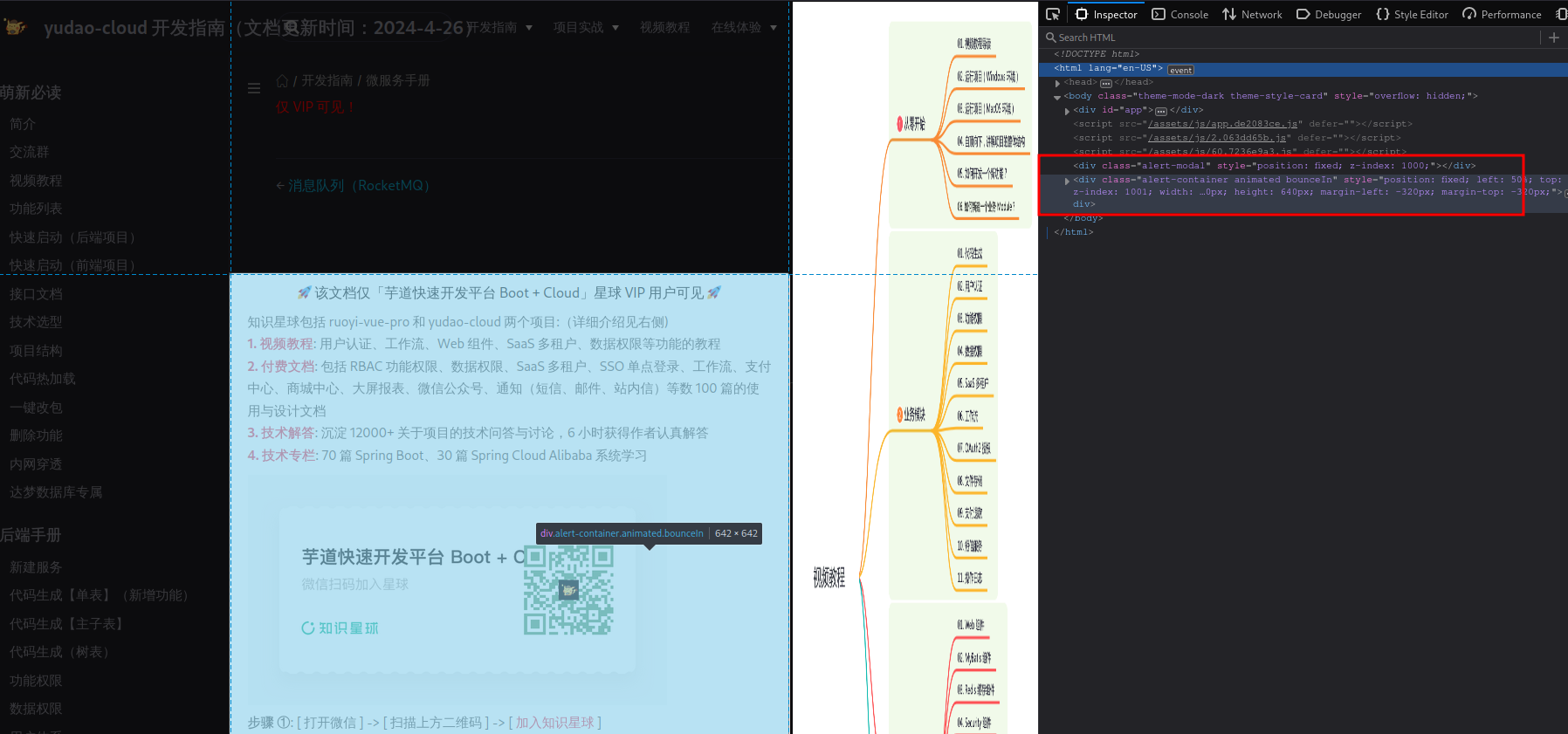Click the 知识星球 logo in the card
This screenshot has width=1568, height=734.
pyautogui.click(x=340, y=628)
